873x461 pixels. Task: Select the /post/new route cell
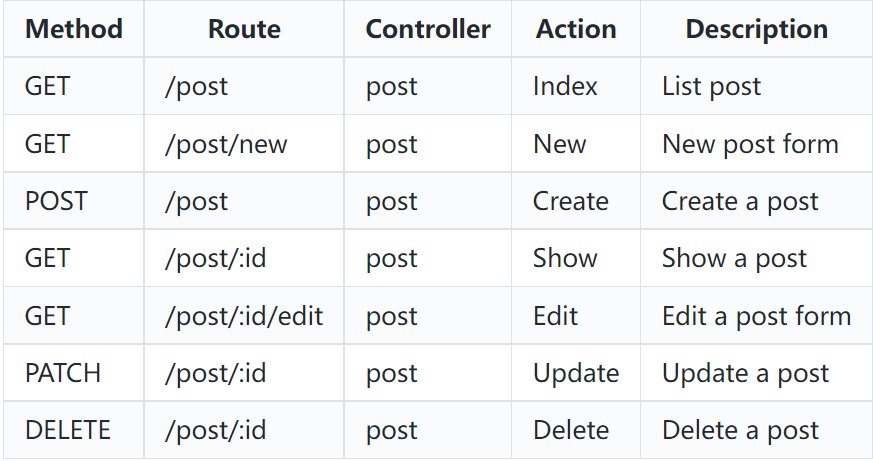pyautogui.click(x=244, y=144)
